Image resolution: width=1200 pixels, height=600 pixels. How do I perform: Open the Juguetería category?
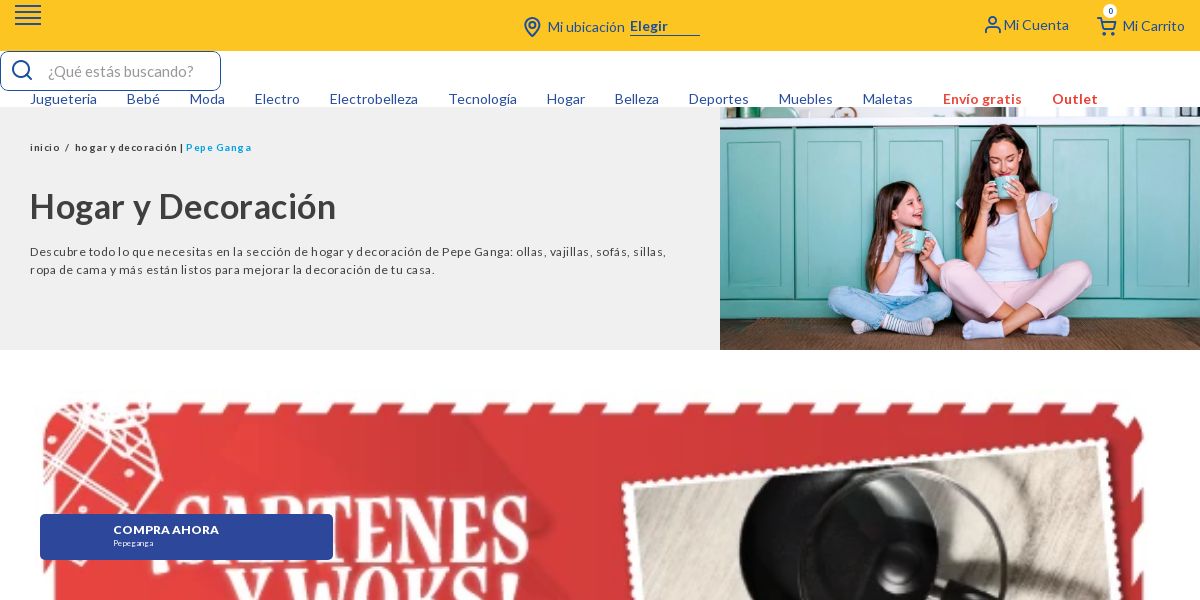coord(63,99)
